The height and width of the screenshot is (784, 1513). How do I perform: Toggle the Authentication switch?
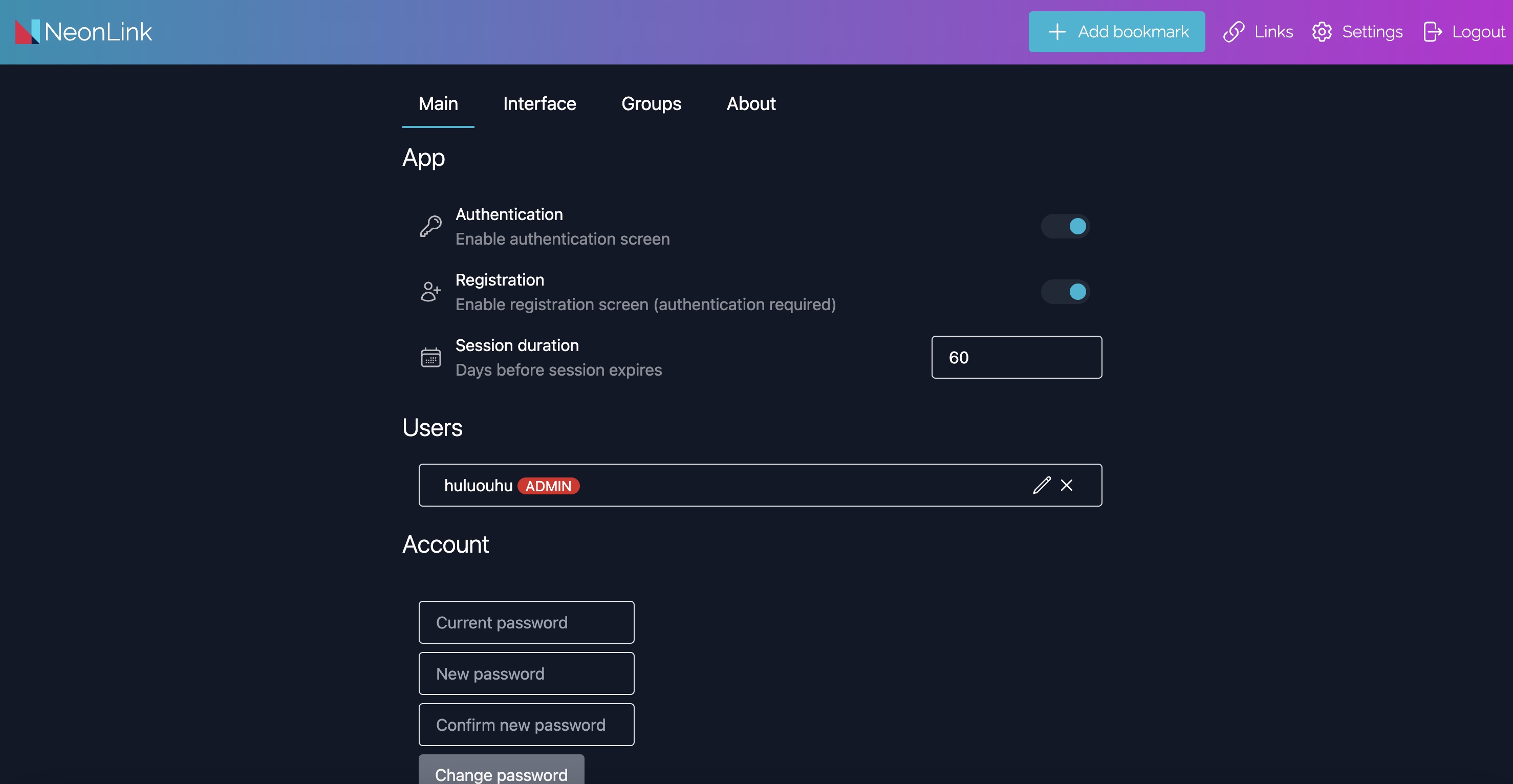1066,226
